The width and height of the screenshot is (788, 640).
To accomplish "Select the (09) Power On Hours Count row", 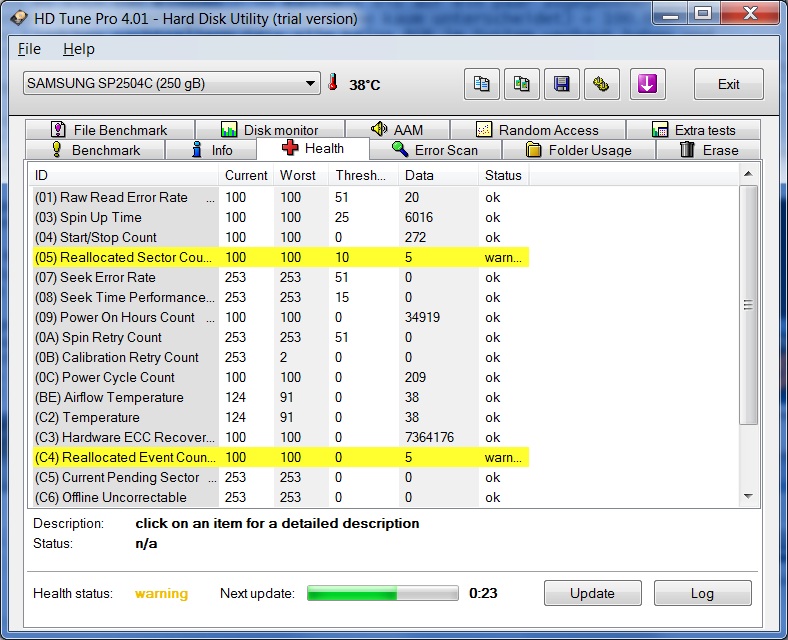I will click(x=280, y=317).
